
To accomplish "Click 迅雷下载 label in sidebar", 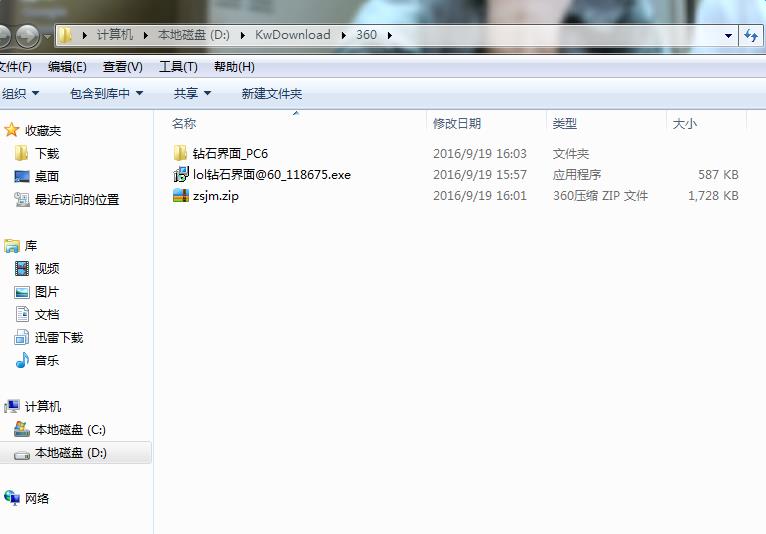I will 59,338.
